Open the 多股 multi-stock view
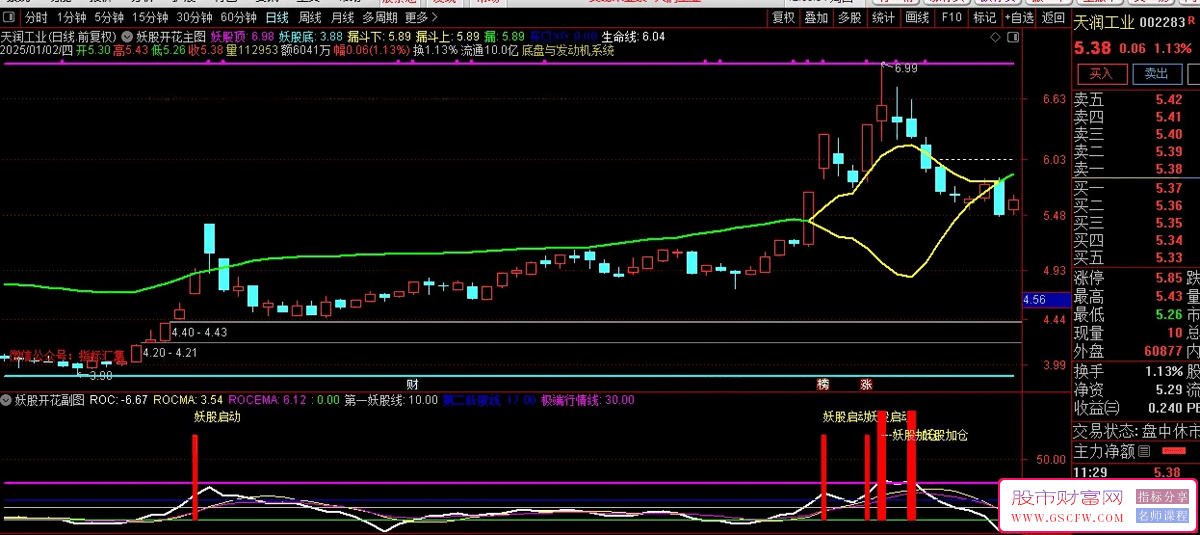This screenshot has width=1200, height=535. [x=849, y=17]
